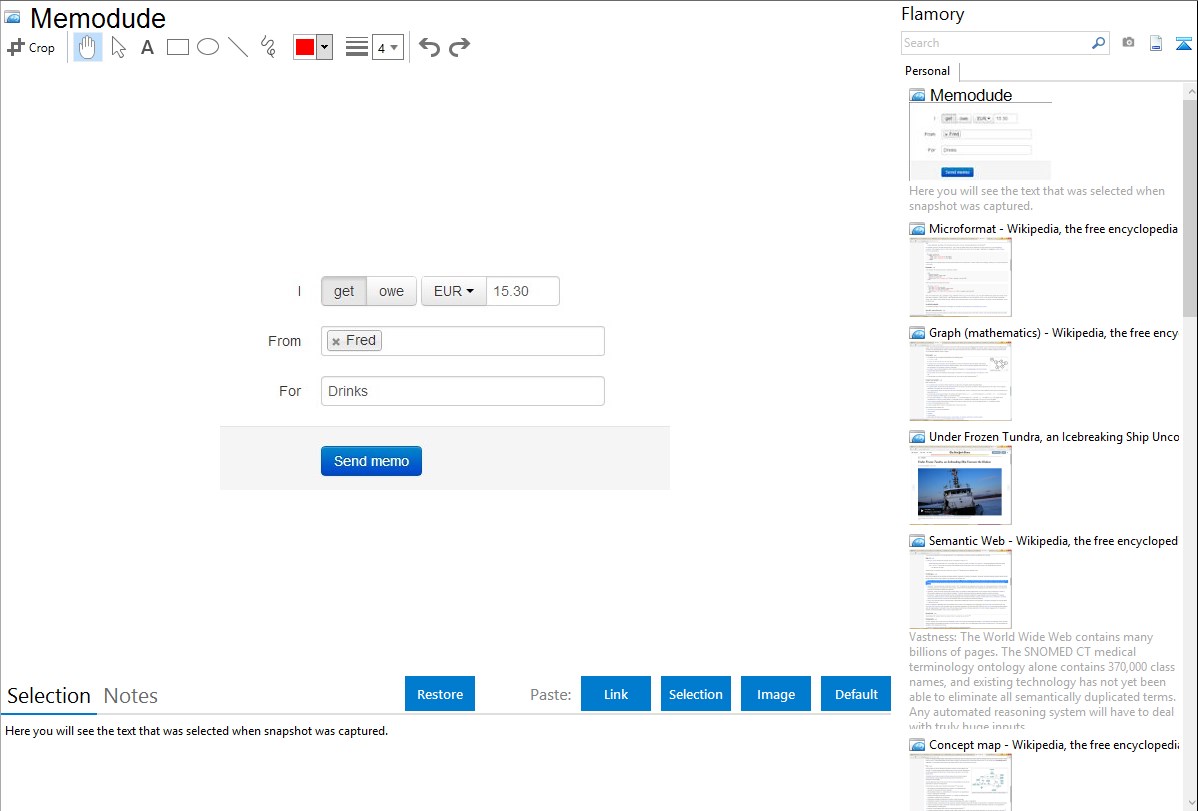Click the camera capture icon
Viewport: 1198px width, 811px height.
(x=1128, y=43)
